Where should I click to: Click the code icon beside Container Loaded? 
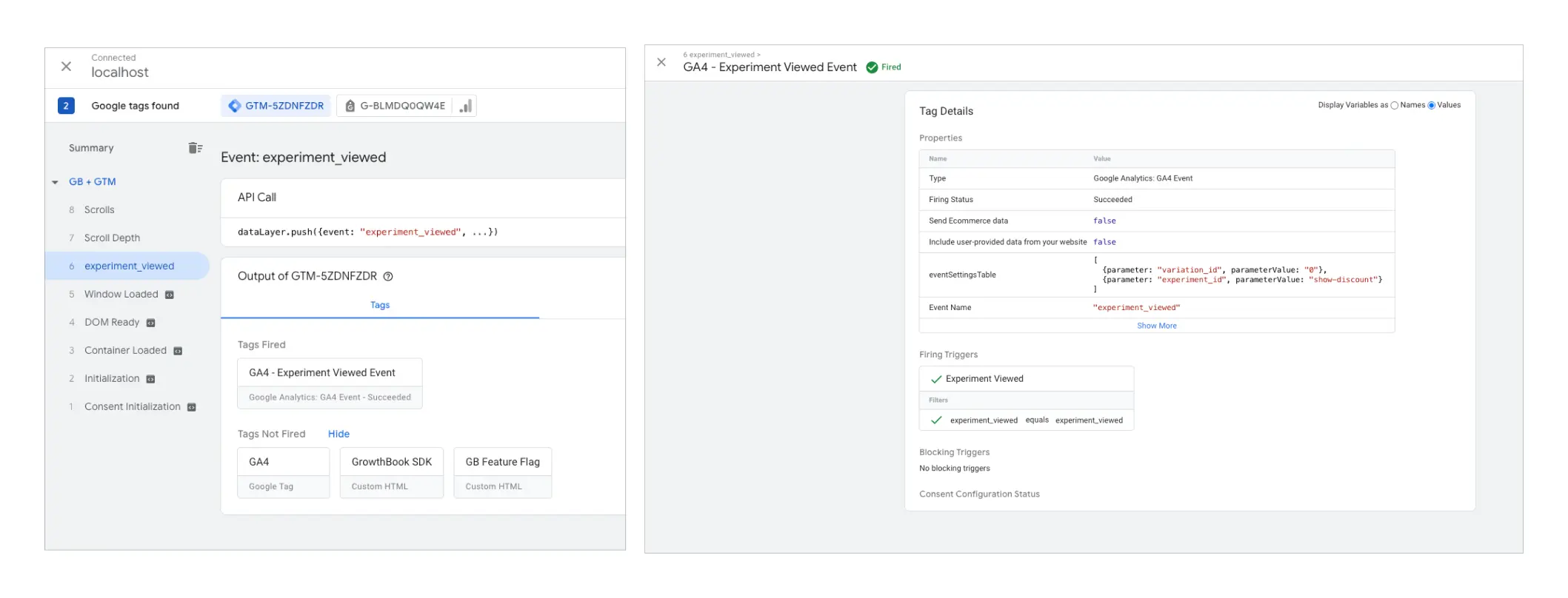coord(178,351)
